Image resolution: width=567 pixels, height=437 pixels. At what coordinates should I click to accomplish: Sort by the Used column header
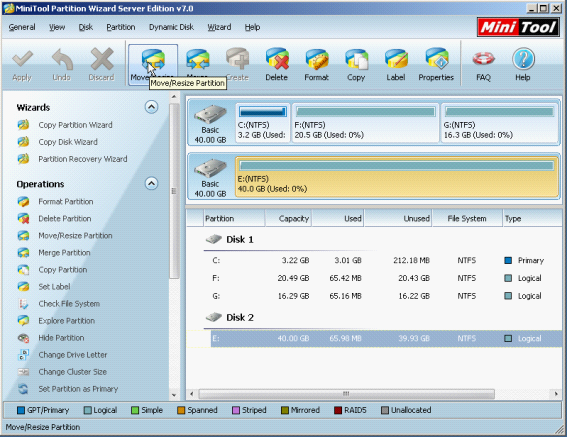[338, 218]
